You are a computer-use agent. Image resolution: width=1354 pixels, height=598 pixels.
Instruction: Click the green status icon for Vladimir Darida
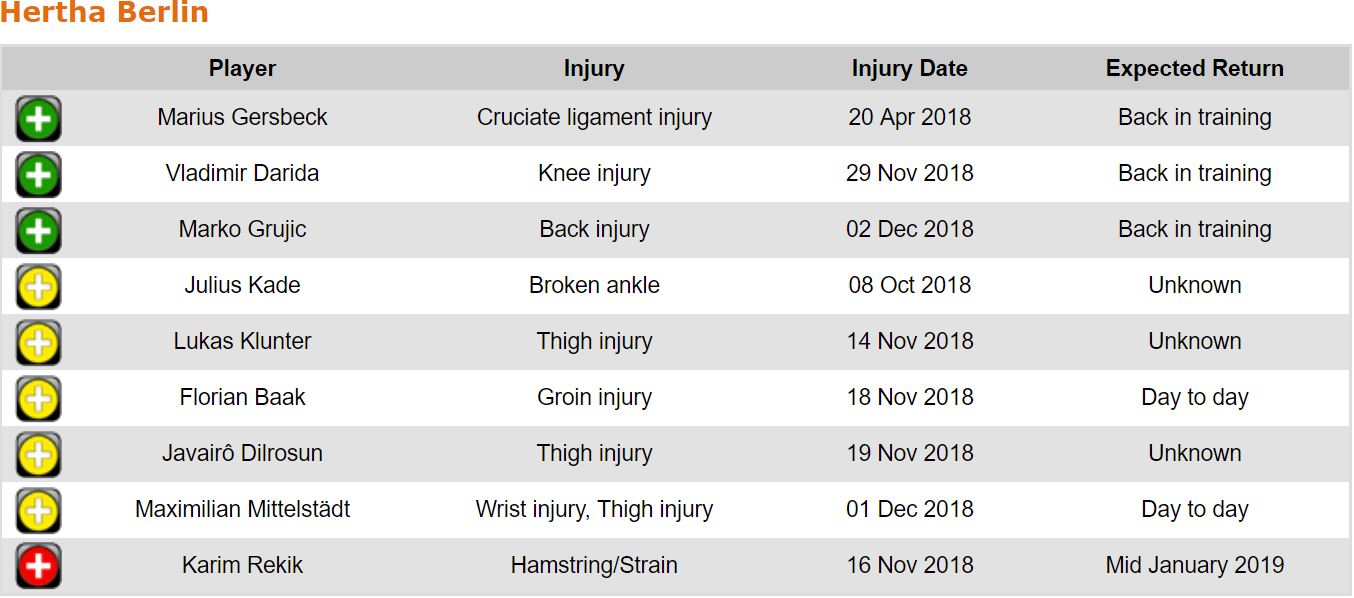tap(38, 175)
